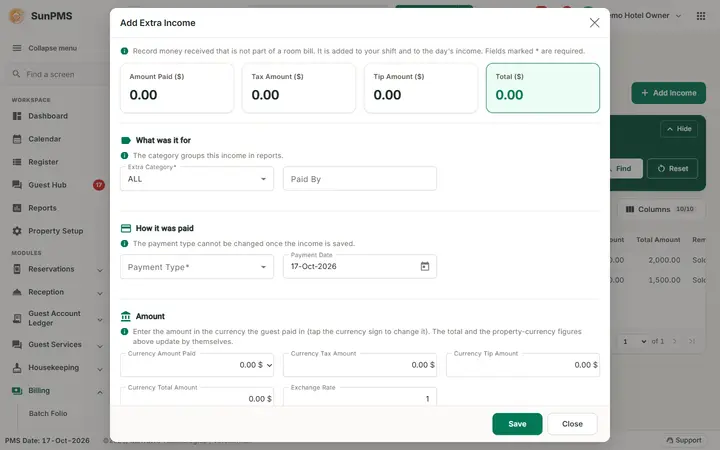Open the Payment Type dropdown
Screen dimensions: 720x450
pyautogui.click(x=197, y=267)
